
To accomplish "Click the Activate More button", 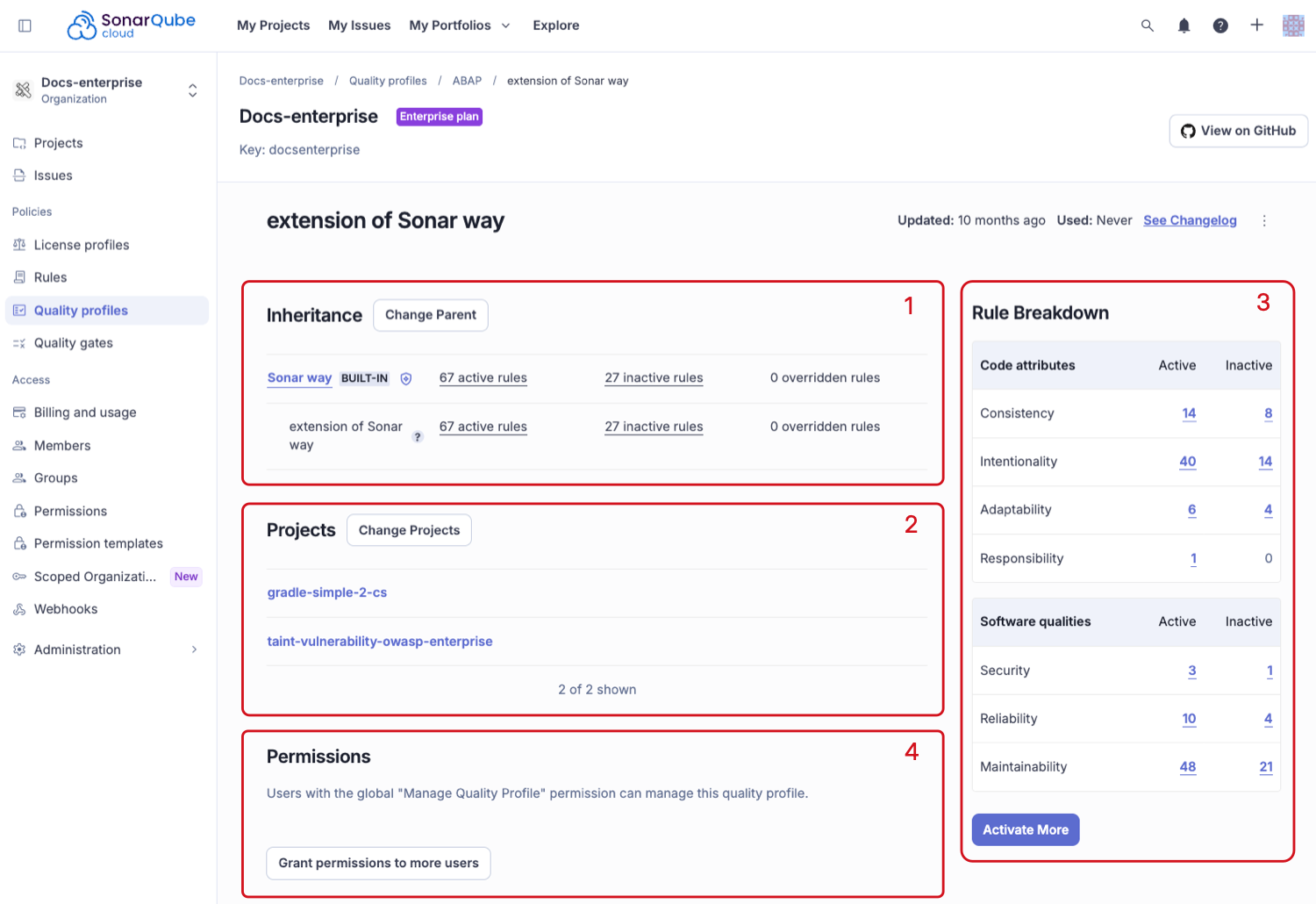I will [1025, 829].
